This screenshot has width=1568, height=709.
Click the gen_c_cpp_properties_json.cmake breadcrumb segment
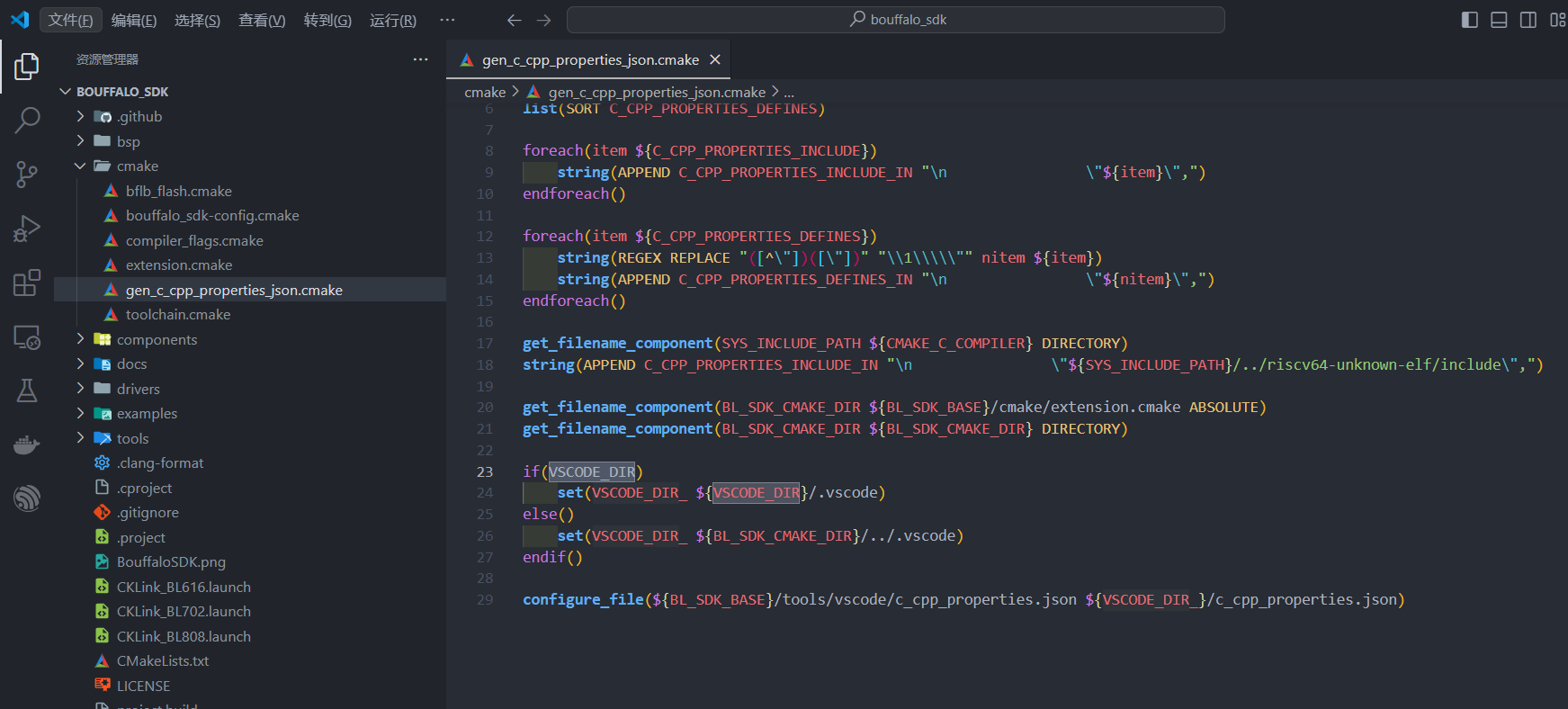657,92
